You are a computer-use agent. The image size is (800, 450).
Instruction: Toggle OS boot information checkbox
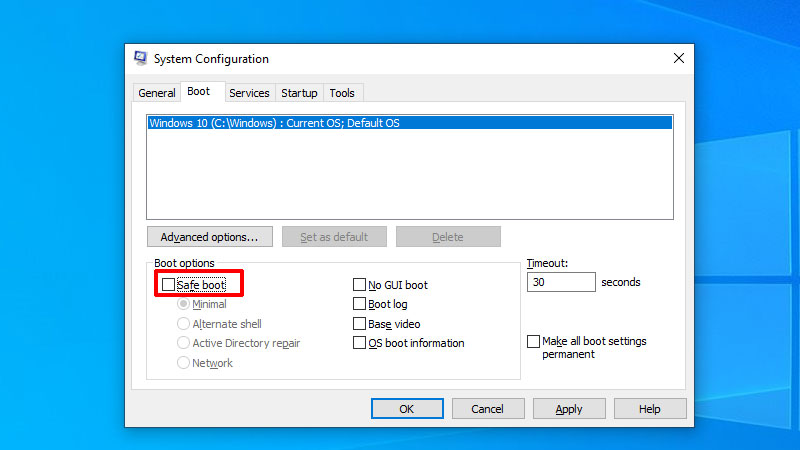point(359,343)
